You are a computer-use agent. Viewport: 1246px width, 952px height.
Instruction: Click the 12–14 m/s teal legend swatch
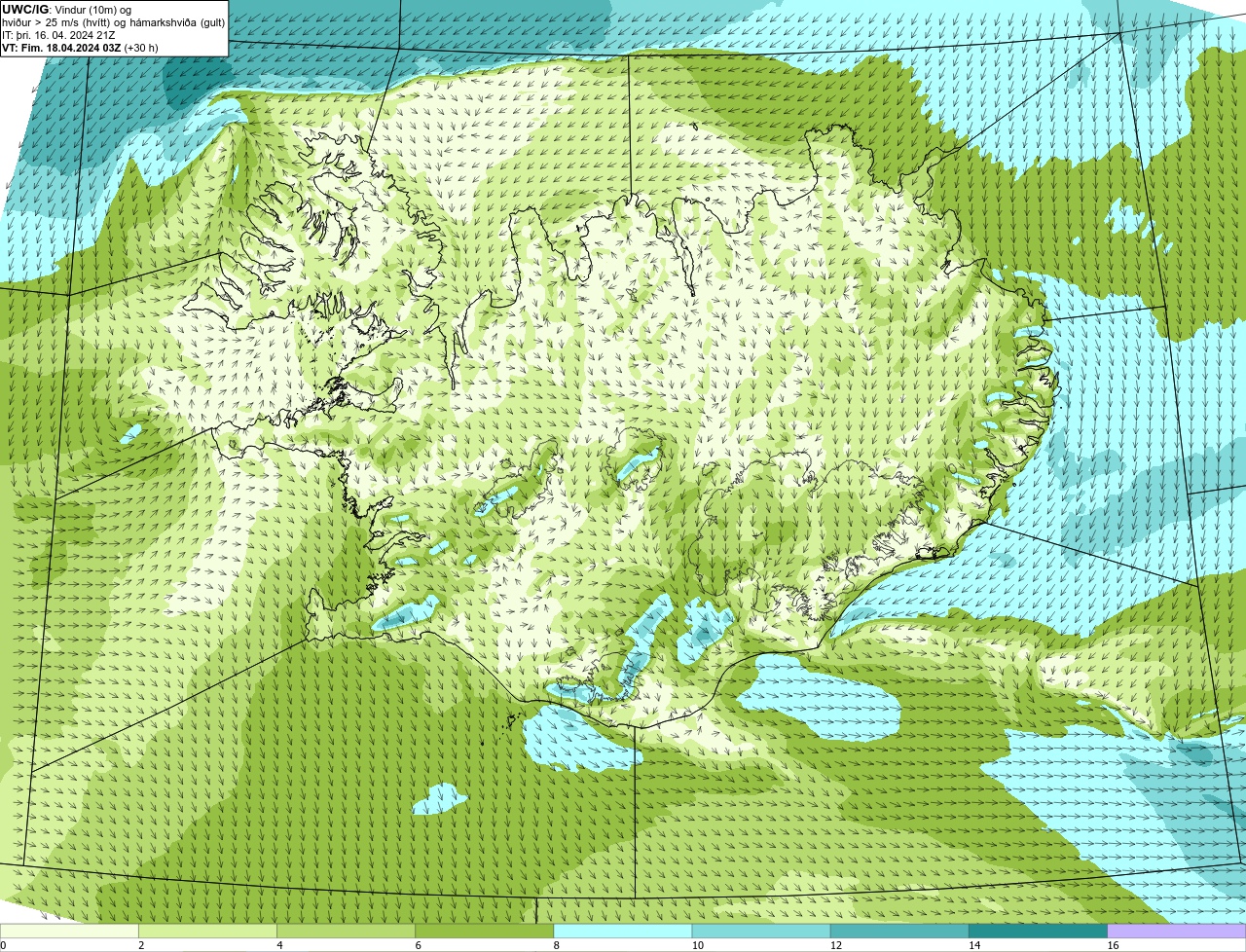(x=899, y=931)
